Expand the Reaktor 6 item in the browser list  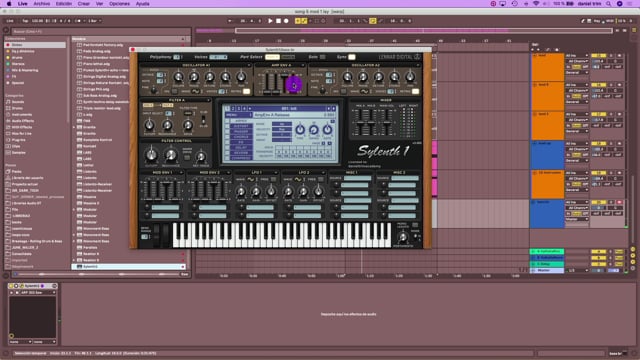[x=74, y=260]
